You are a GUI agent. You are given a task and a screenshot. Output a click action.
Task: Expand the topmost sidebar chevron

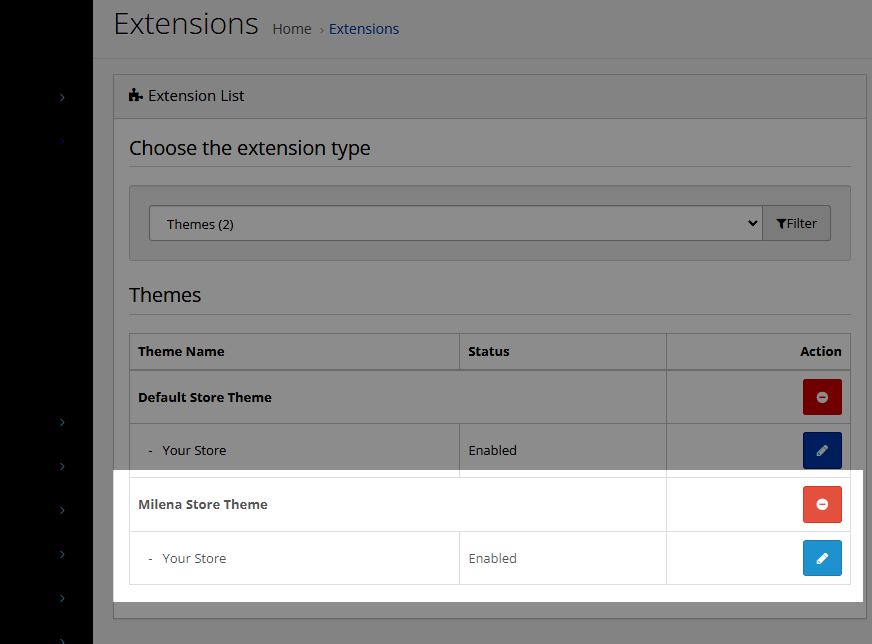coord(62,97)
